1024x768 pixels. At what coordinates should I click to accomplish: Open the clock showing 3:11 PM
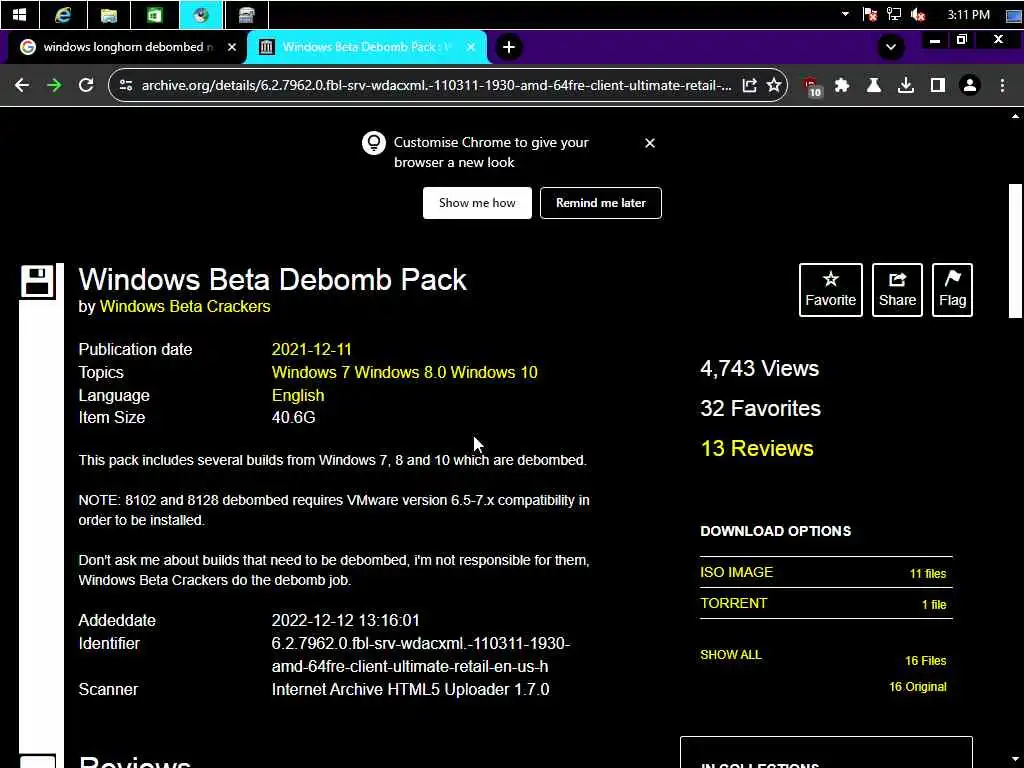pos(968,14)
